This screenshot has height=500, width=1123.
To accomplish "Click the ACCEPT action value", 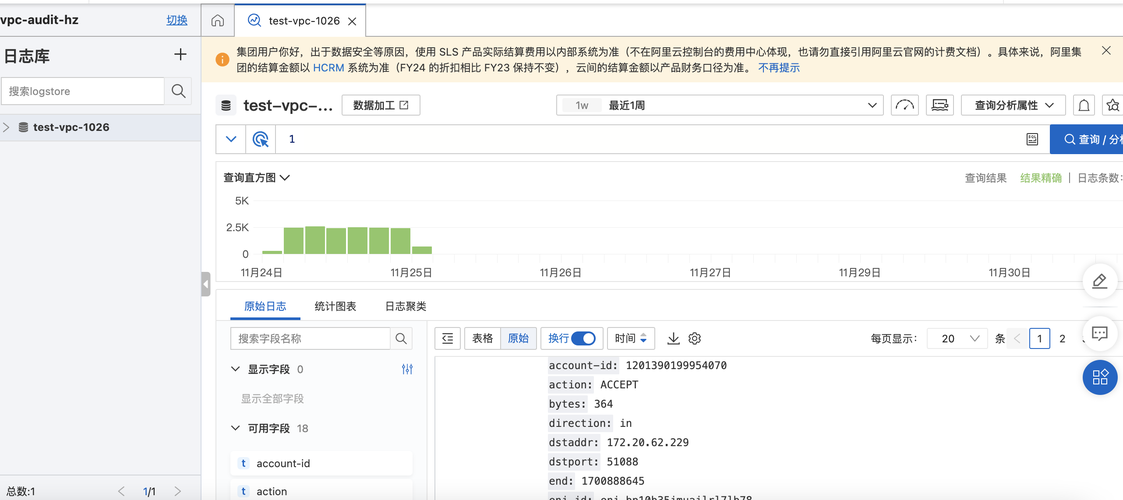I will click(x=619, y=385).
